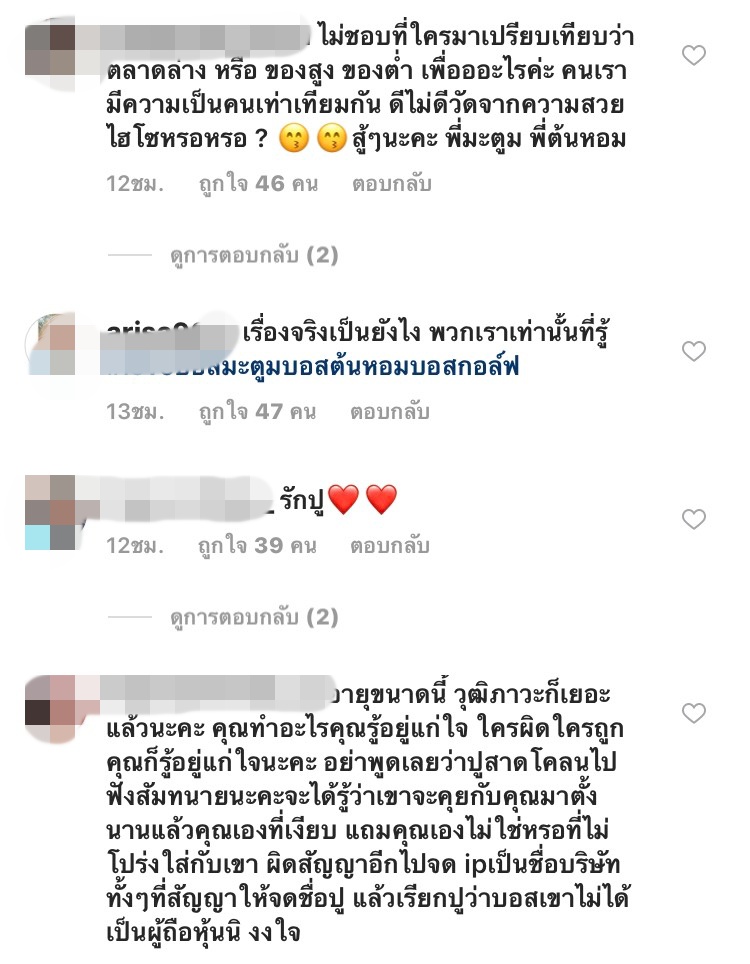Reply to the รักปู comment with 39 likes

tap(390, 545)
